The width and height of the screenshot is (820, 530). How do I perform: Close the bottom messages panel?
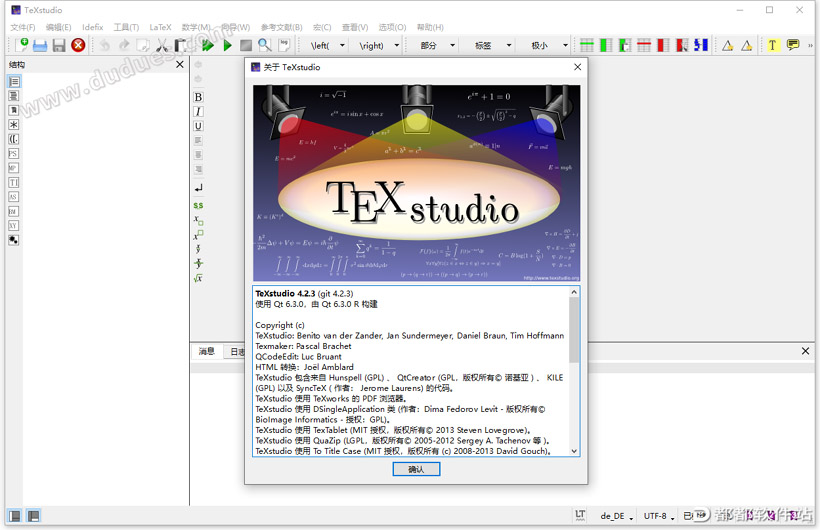click(x=805, y=351)
